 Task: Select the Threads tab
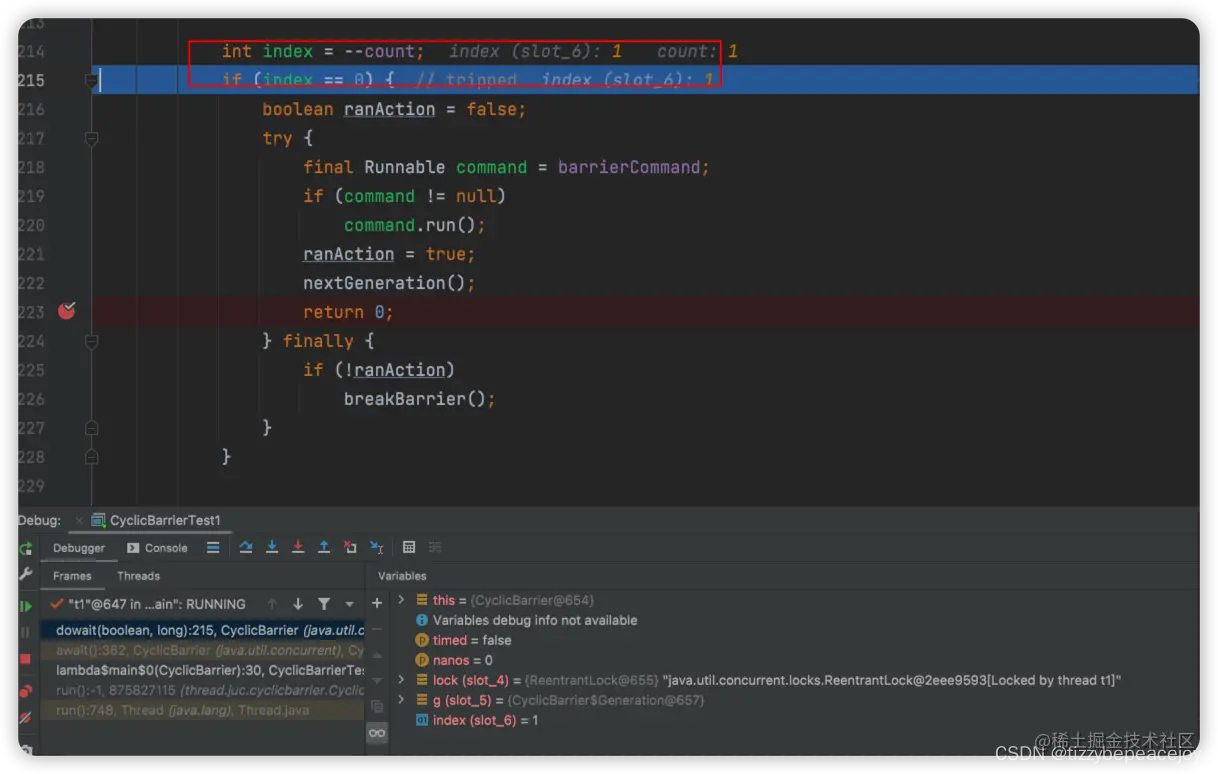[x=138, y=576]
